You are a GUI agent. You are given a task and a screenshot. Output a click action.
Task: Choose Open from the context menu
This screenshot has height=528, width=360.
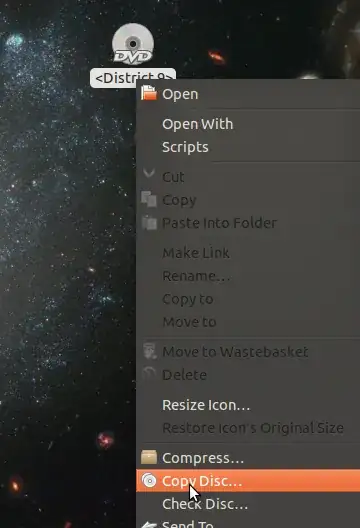pyautogui.click(x=248, y=94)
